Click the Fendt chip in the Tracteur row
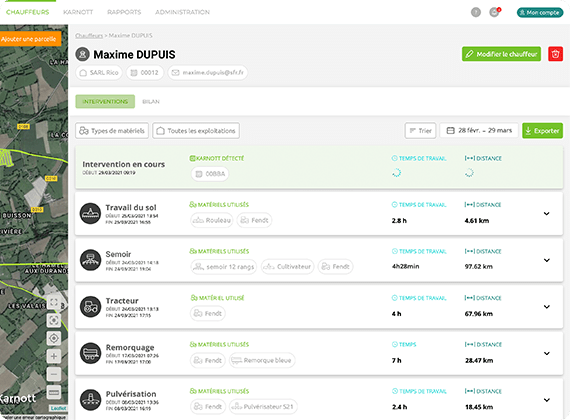Image resolution: width=570 pixels, height=420 pixels. 208,313
